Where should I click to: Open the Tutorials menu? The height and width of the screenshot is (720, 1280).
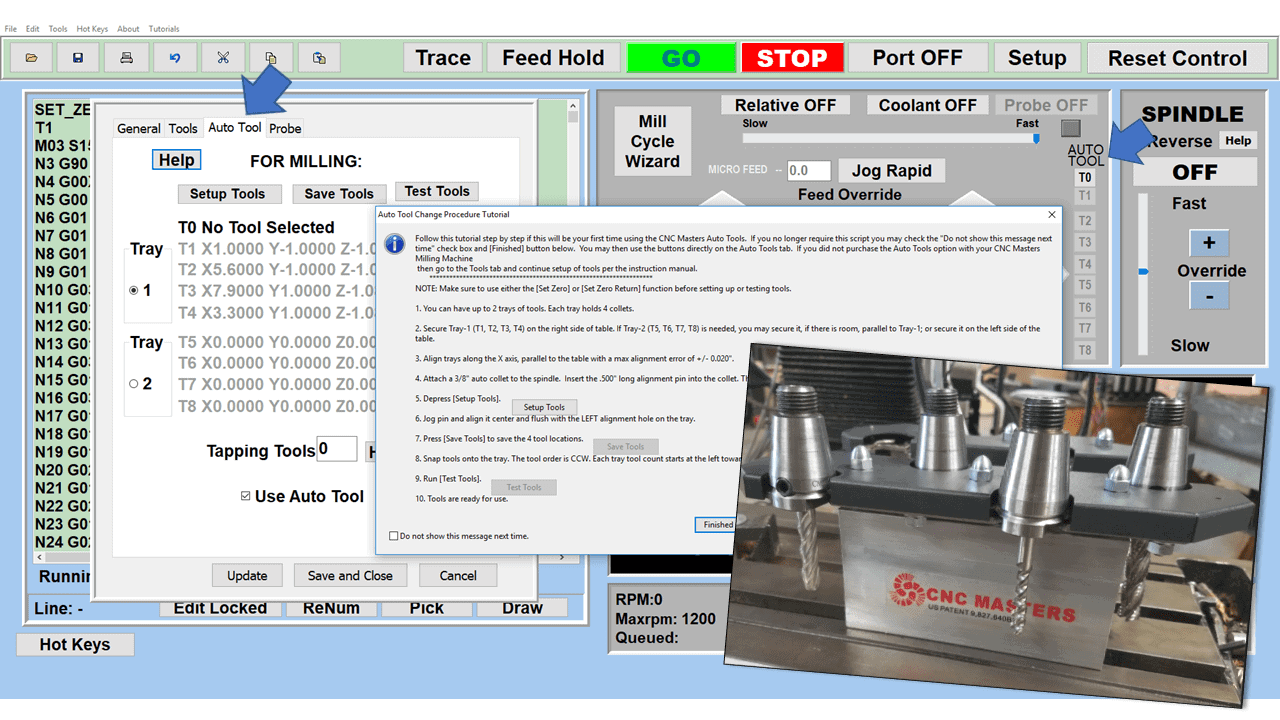164,29
